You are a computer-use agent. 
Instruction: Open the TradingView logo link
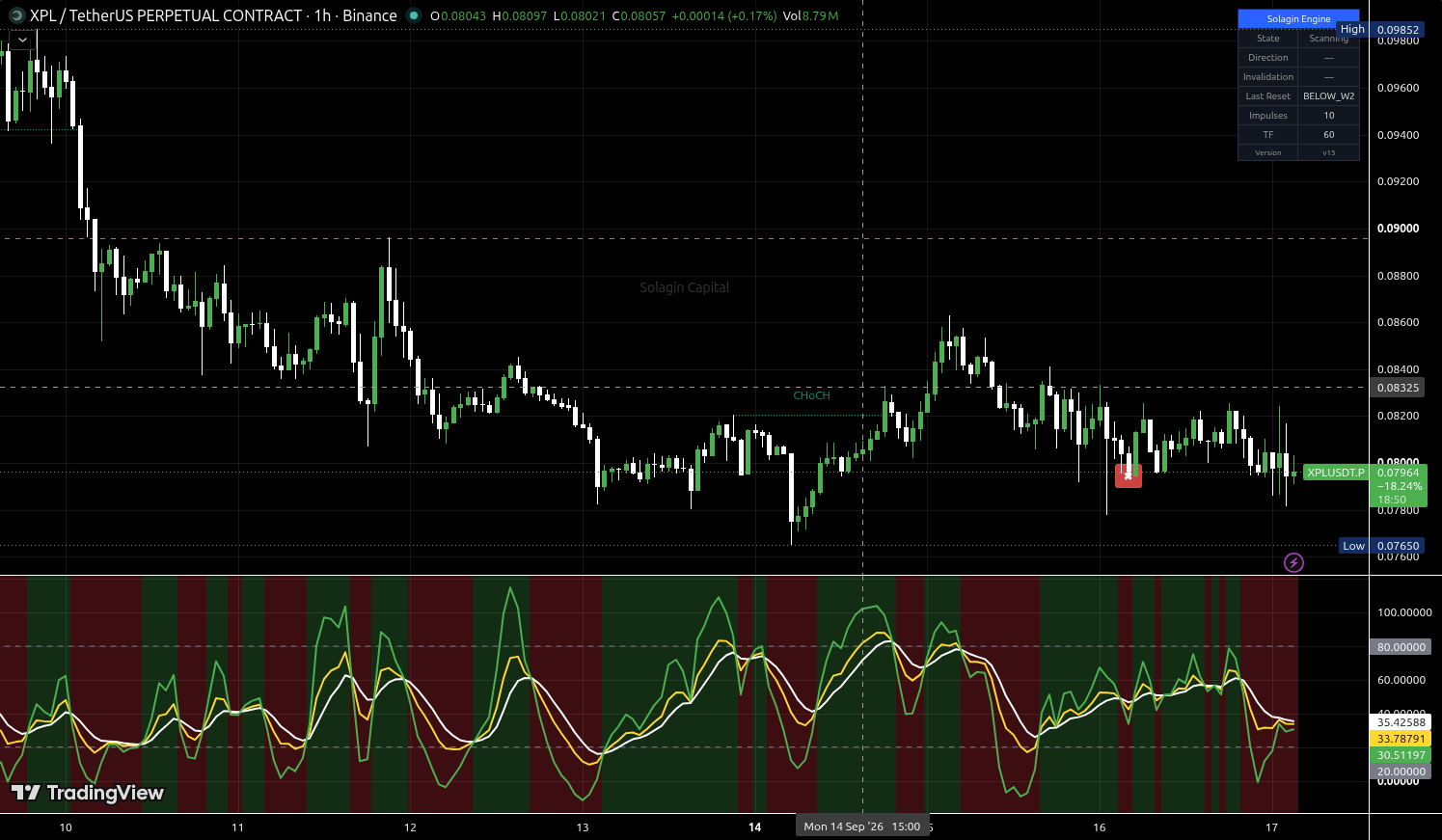point(88,793)
